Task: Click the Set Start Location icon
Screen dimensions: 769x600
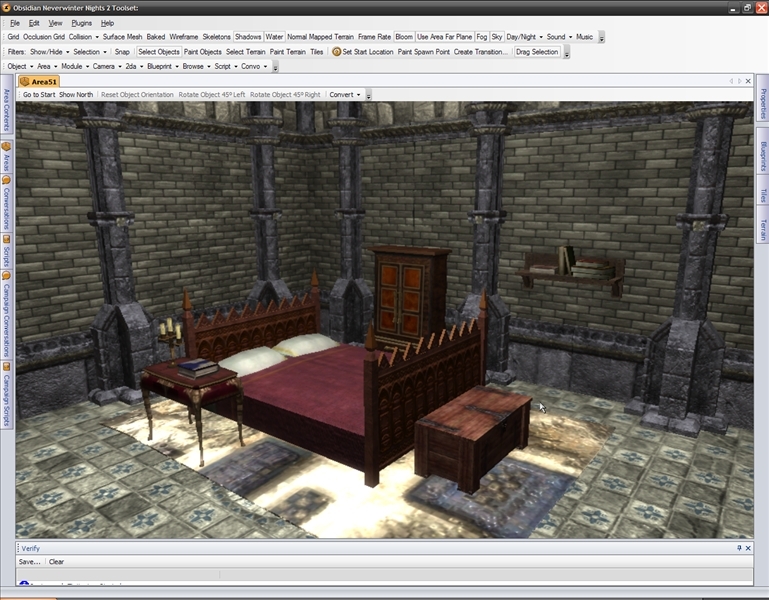Action: coord(337,52)
